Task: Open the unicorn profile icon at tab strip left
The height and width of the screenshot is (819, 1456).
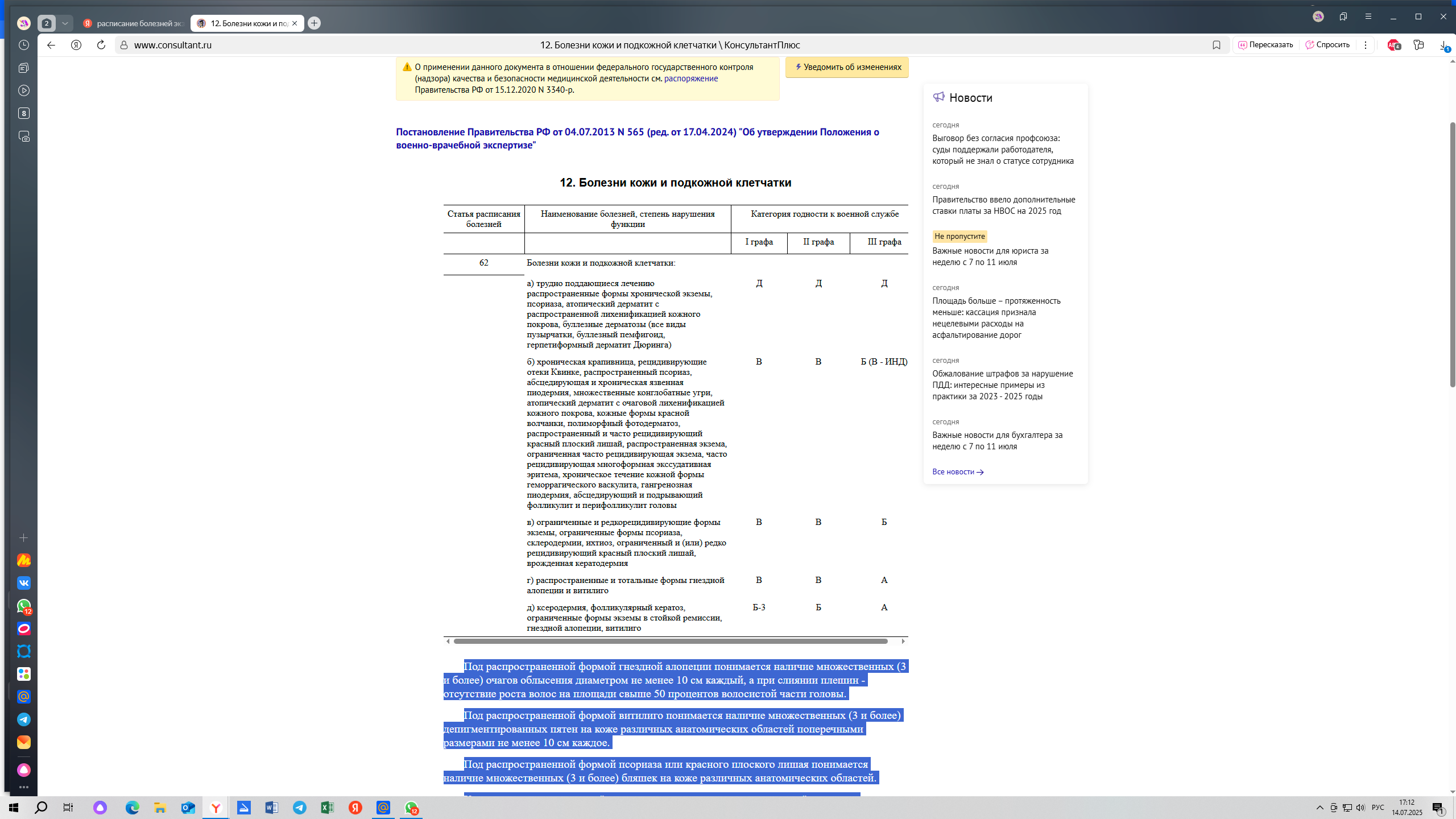Action: click(23, 23)
